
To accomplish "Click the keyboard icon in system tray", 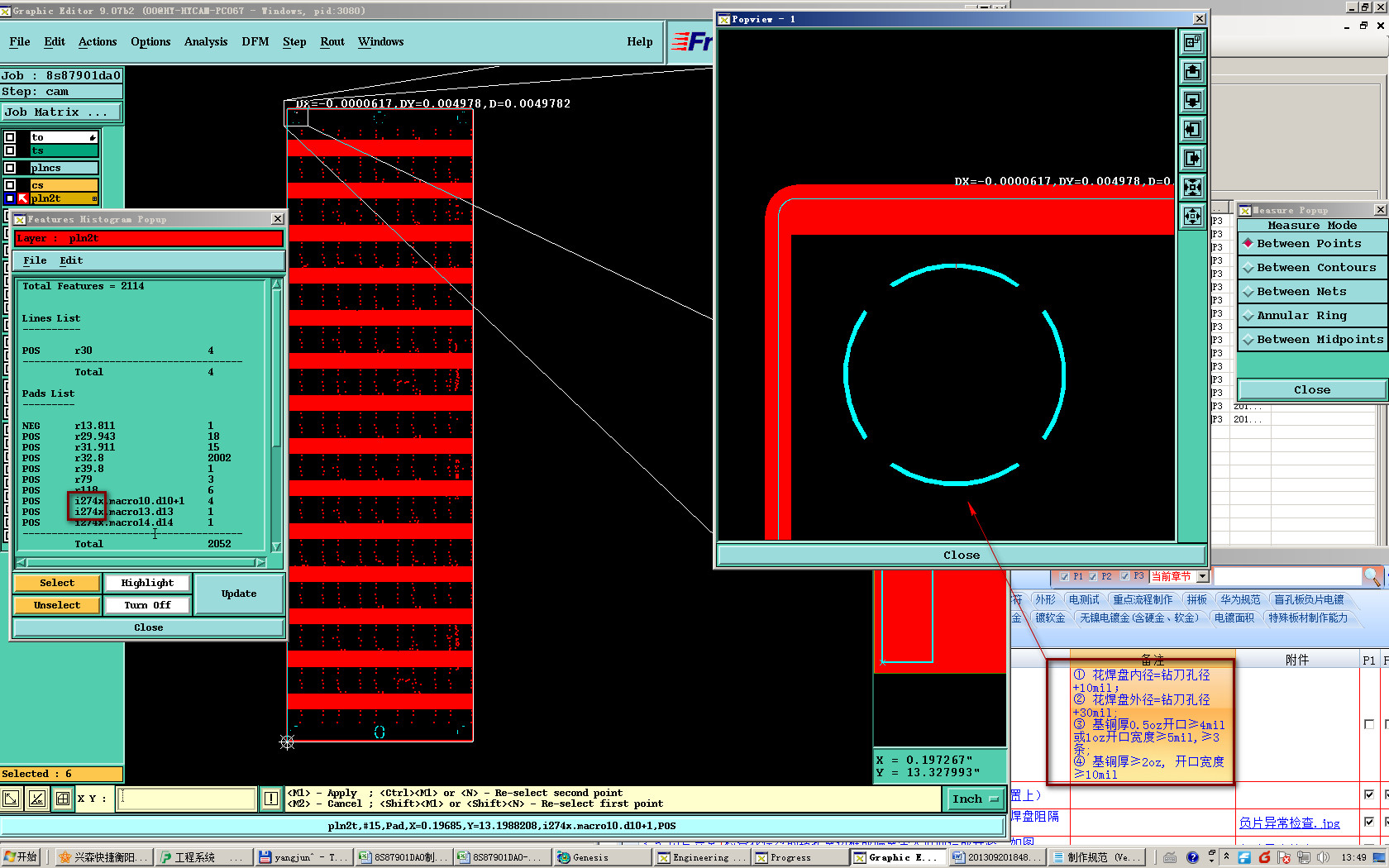I will (1170, 857).
